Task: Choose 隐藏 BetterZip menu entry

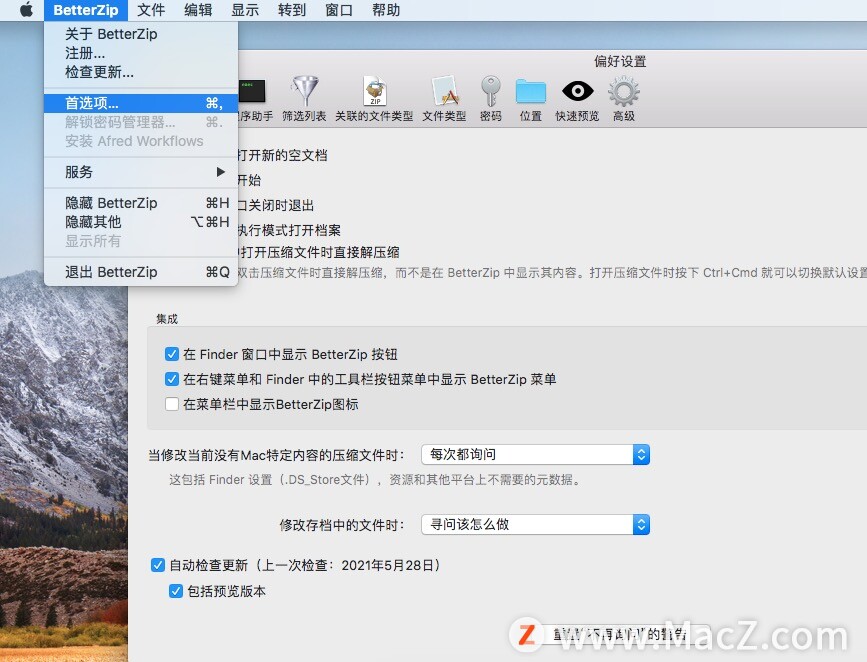Action: [141, 203]
